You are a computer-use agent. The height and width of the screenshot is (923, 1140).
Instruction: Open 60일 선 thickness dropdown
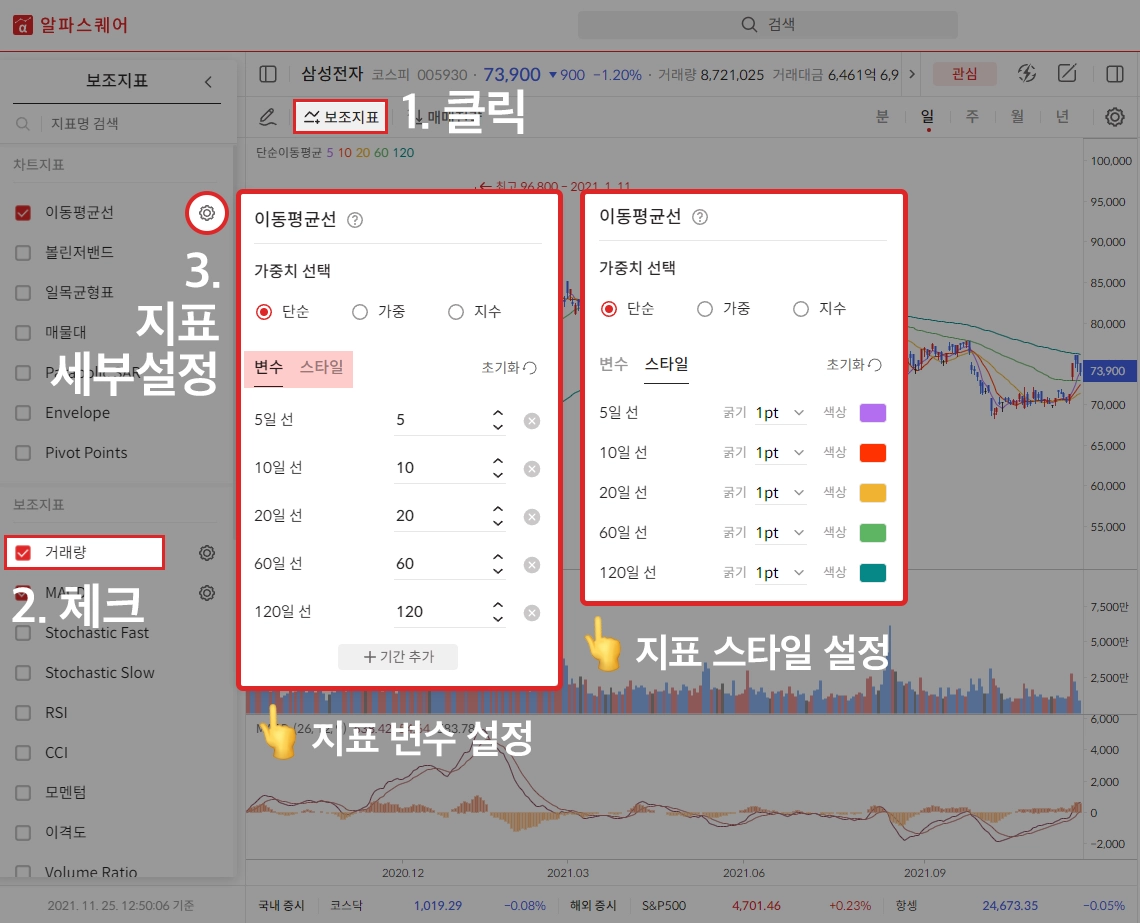pyautogui.click(x=780, y=533)
